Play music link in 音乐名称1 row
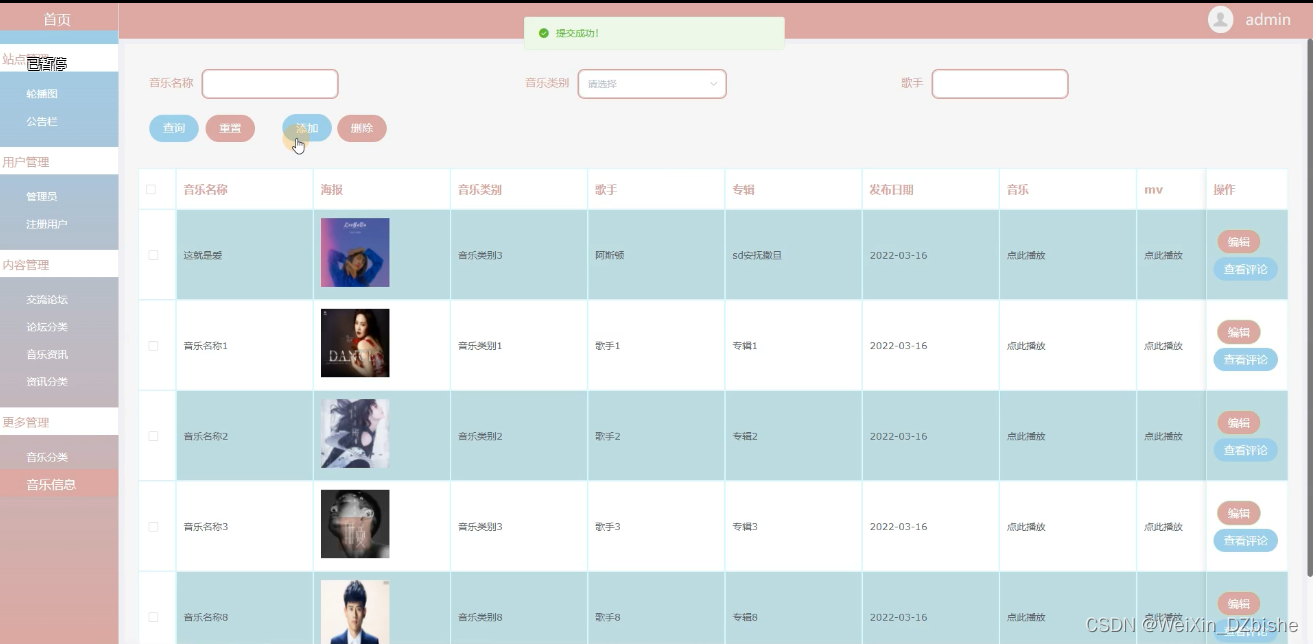The height and width of the screenshot is (644, 1313). pyautogui.click(x=1026, y=346)
